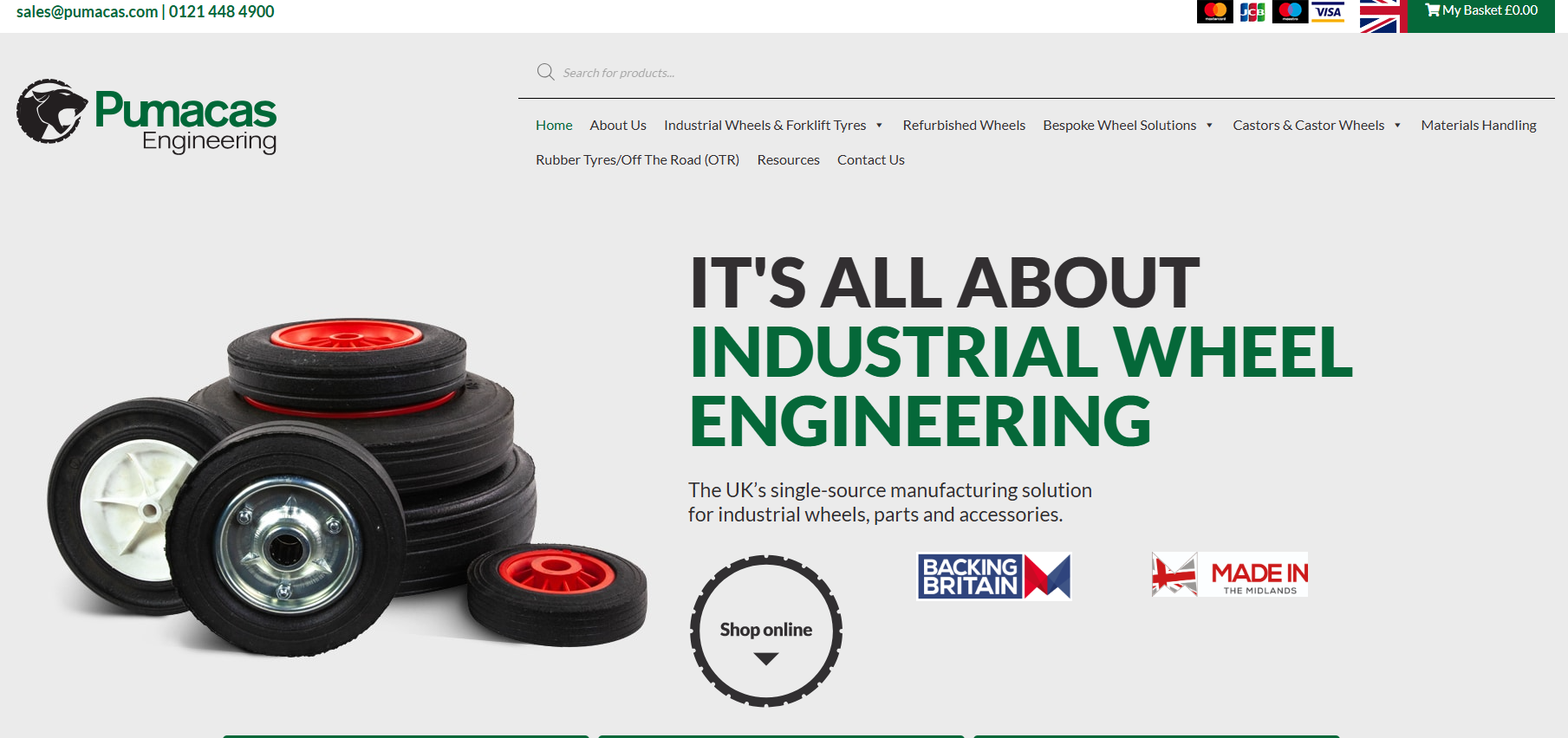This screenshot has height=738, width=1568.
Task: Click the Maestro payment icon
Action: pyautogui.click(x=1290, y=11)
